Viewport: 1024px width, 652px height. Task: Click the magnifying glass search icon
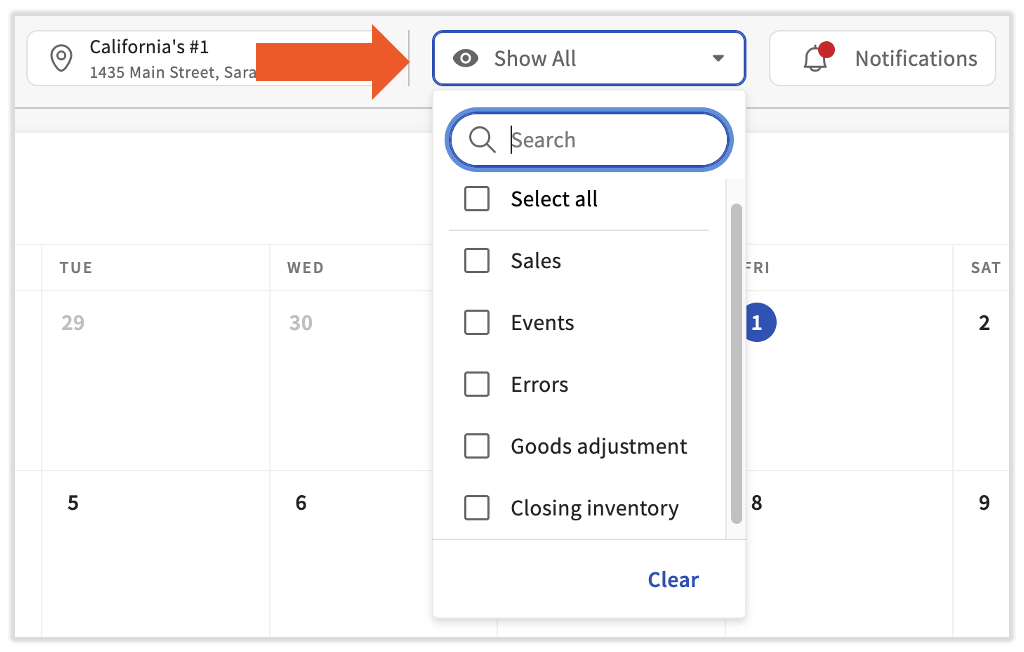coord(482,140)
